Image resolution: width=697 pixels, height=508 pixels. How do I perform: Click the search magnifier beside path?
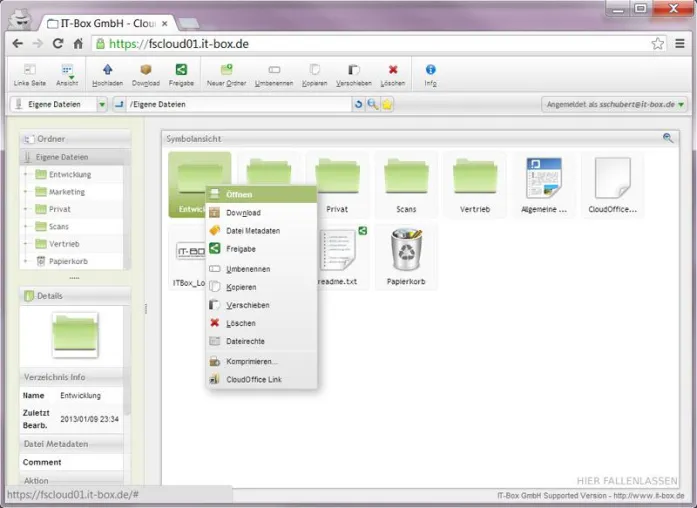coord(373,104)
